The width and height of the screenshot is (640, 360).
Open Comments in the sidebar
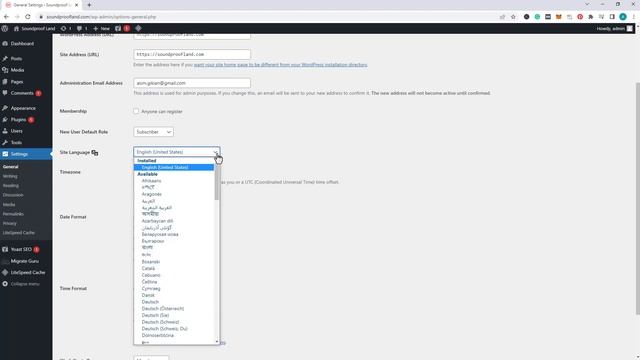(22, 93)
